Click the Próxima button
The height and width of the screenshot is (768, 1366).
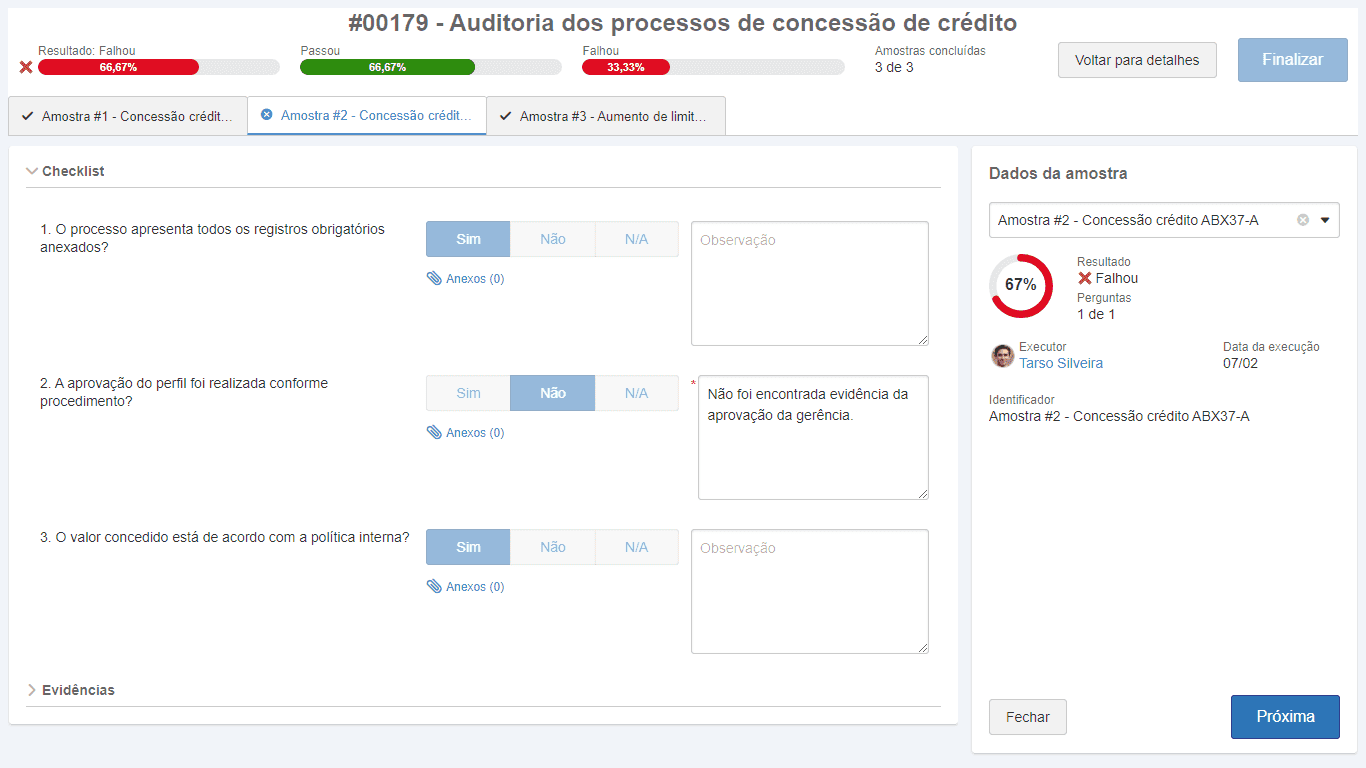tap(1285, 717)
